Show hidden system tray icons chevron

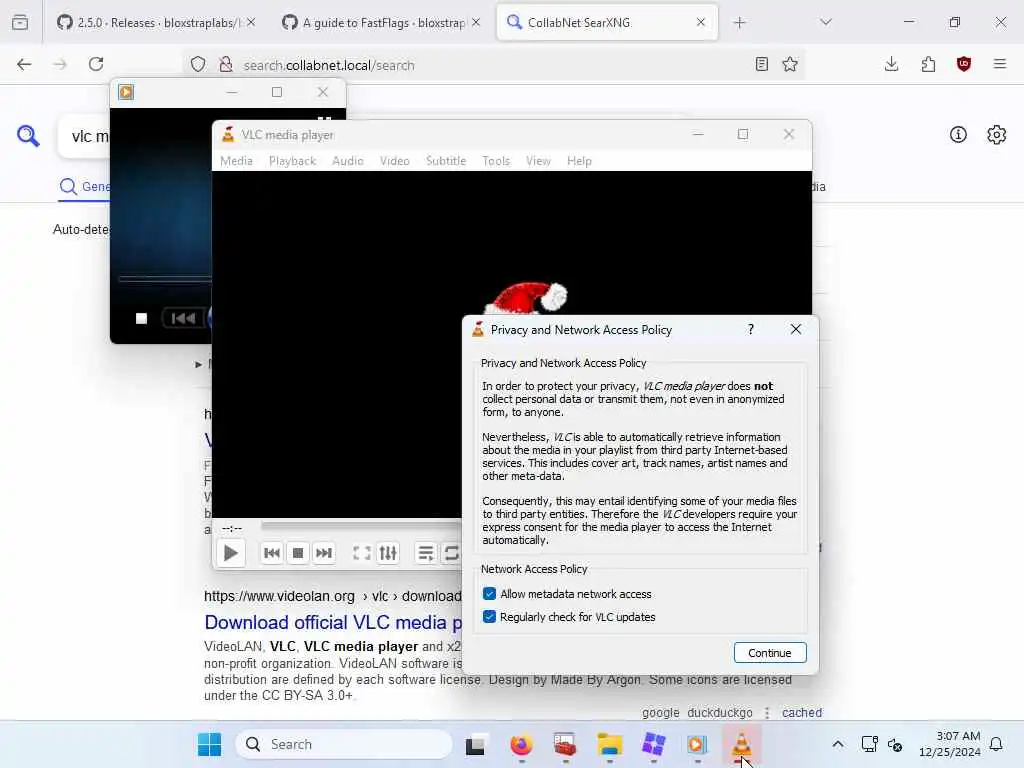point(838,744)
